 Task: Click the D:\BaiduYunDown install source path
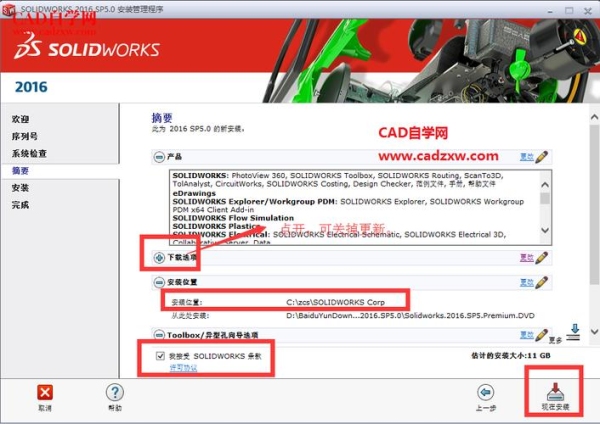click(410, 316)
